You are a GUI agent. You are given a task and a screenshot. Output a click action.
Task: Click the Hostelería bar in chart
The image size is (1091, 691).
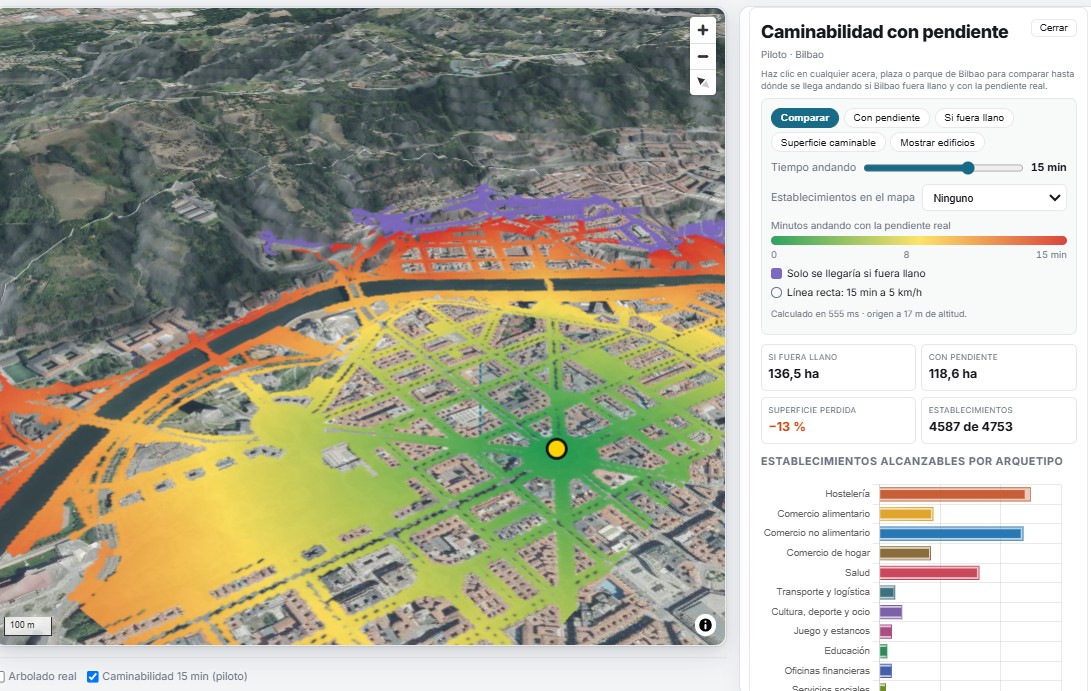tap(955, 494)
